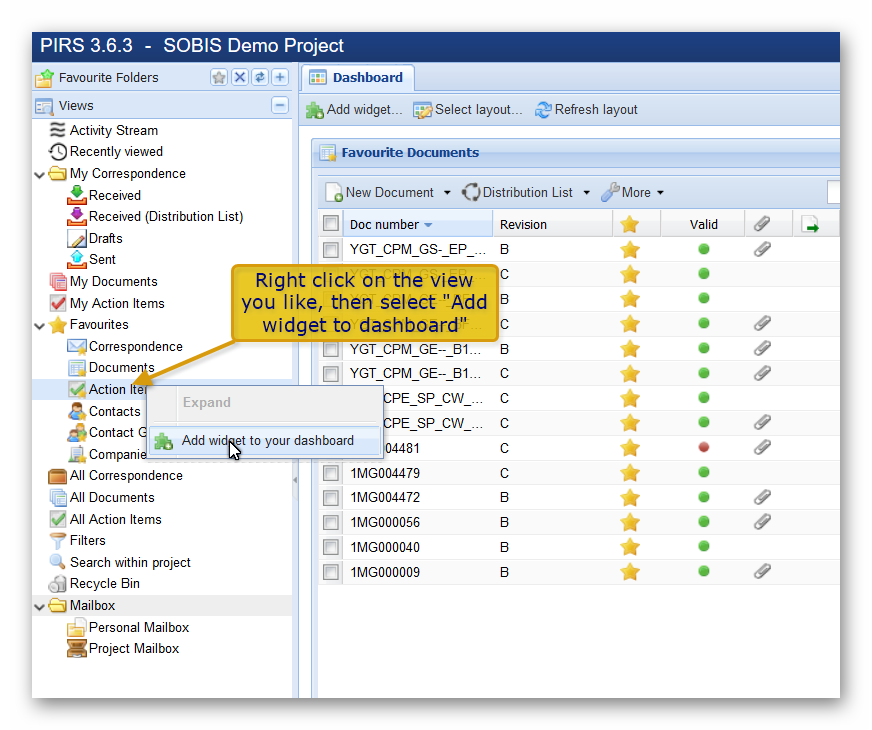Toggle the select-all checkbox in table header
Screen dimensions: 872x730
[x=331, y=224]
